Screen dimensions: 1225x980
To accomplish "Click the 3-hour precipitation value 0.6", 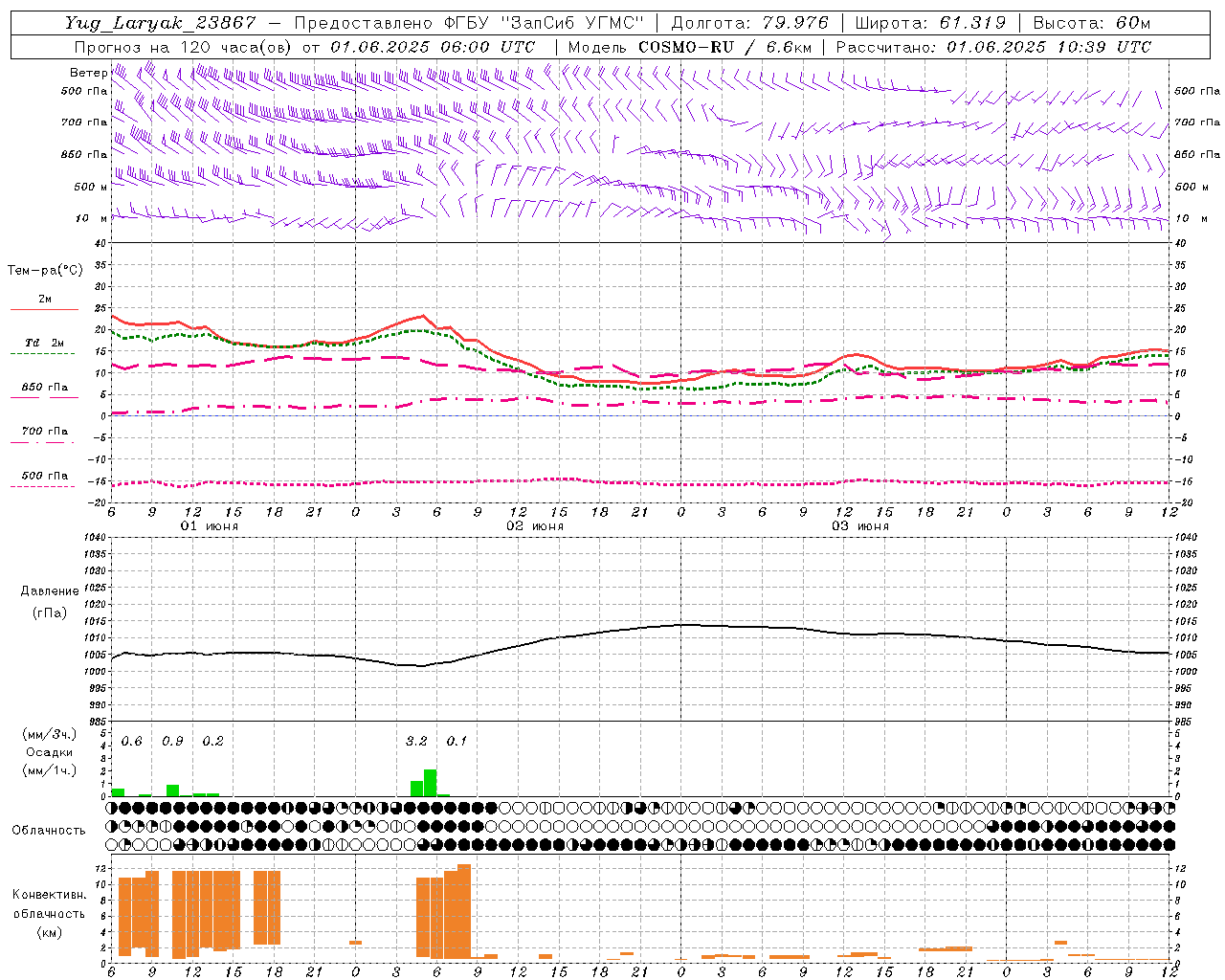I will [131, 742].
